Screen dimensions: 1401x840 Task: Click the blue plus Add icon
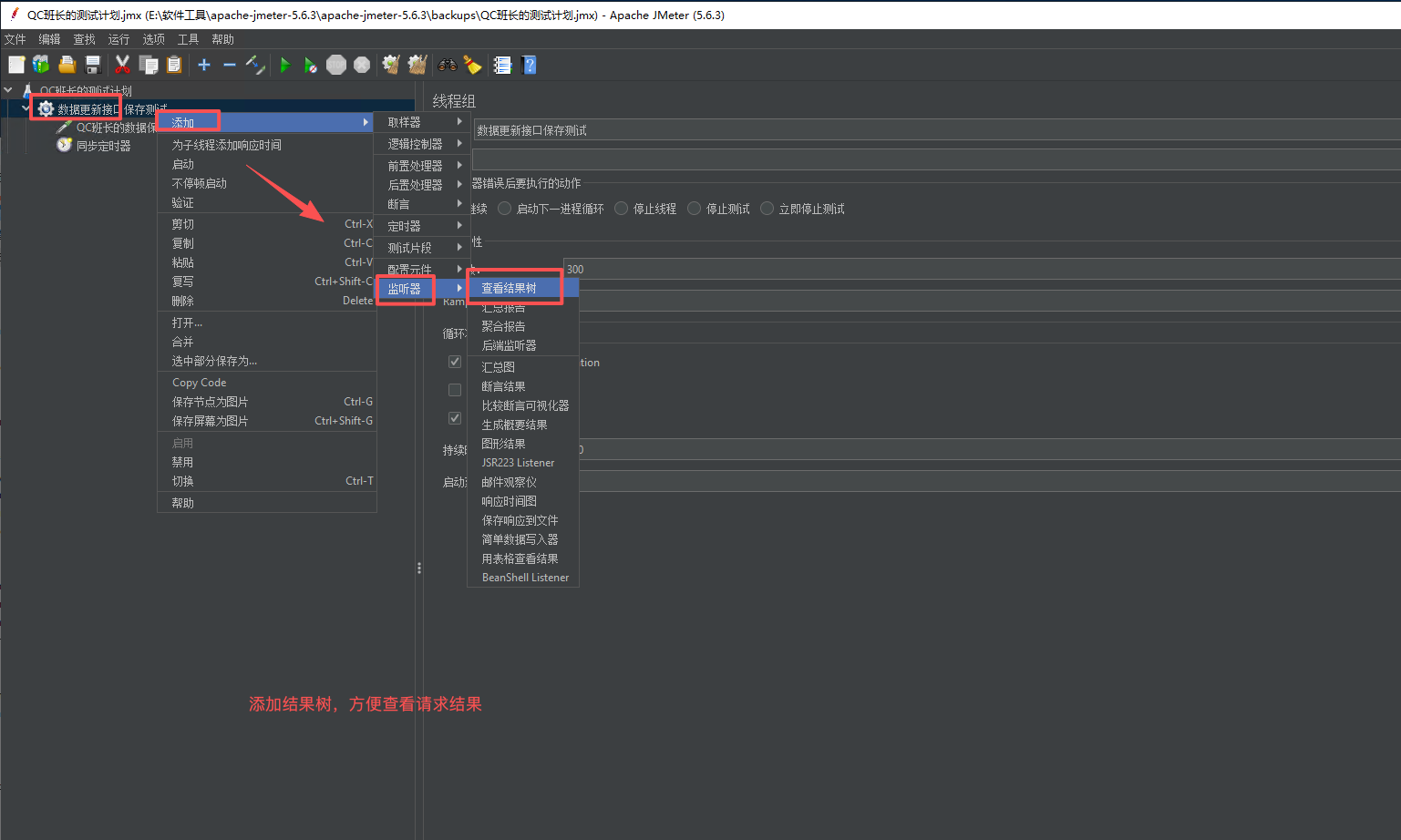204,65
